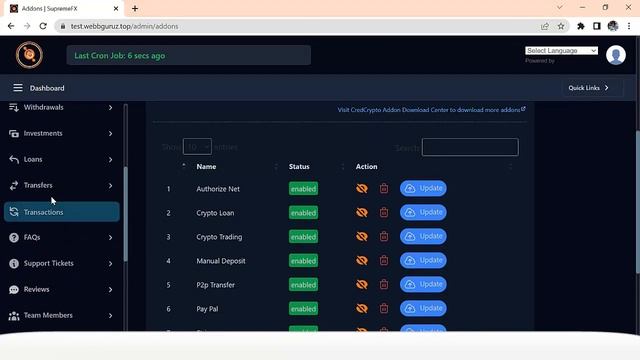
Task: Sort table by Status column header
Action: (x=299, y=167)
